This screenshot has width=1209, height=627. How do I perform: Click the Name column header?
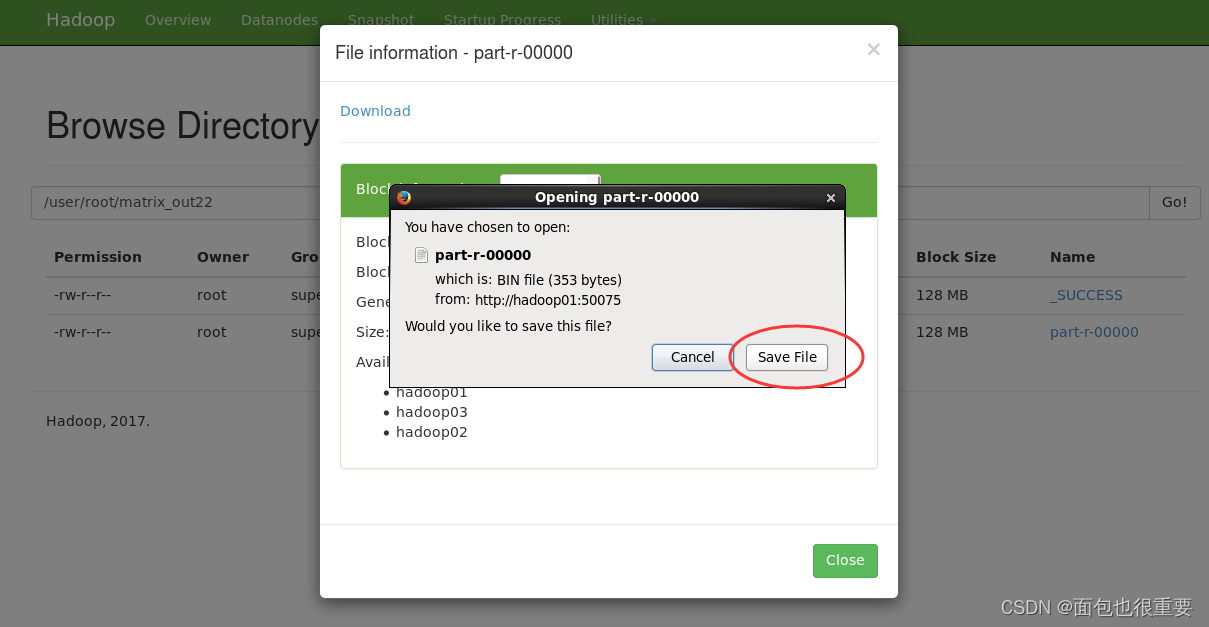tap(1073, 257)
